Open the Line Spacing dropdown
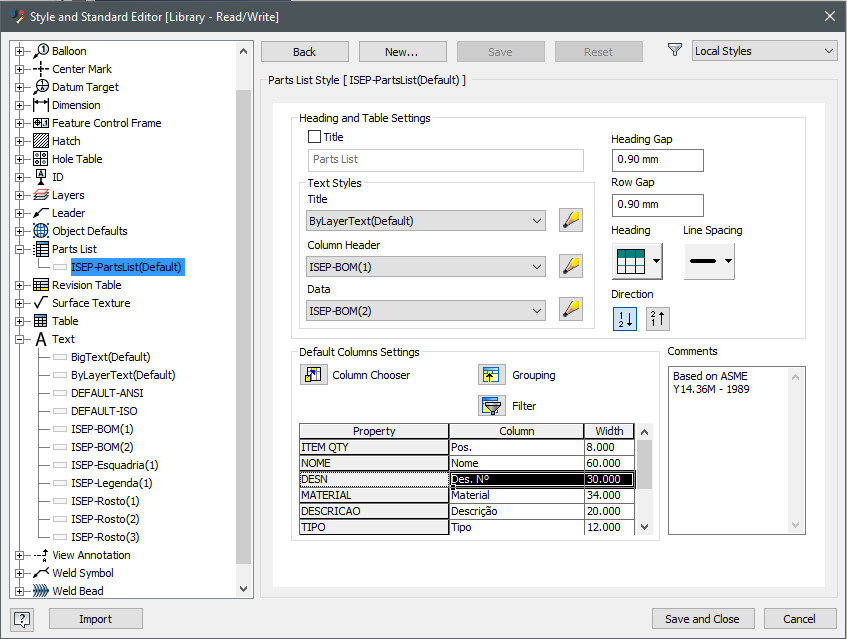847x639 pixels. pos(709,261)
